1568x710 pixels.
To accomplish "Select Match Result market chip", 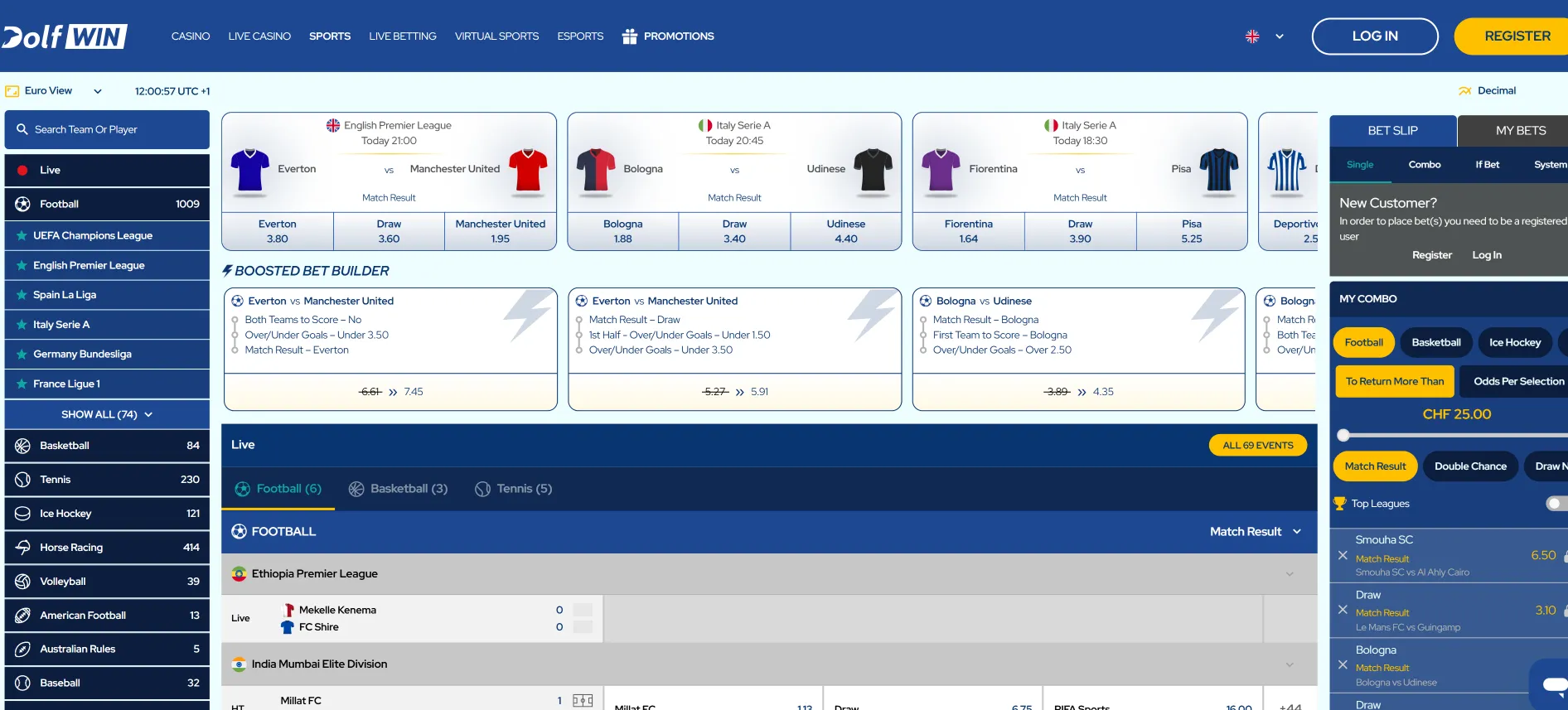I will 1375,466.
